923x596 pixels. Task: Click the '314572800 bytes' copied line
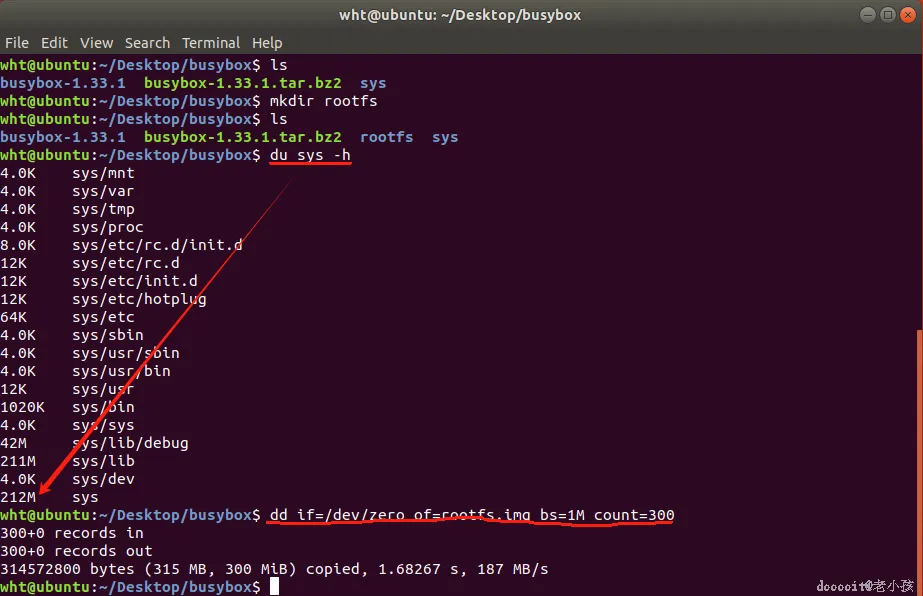click(274, 569)
